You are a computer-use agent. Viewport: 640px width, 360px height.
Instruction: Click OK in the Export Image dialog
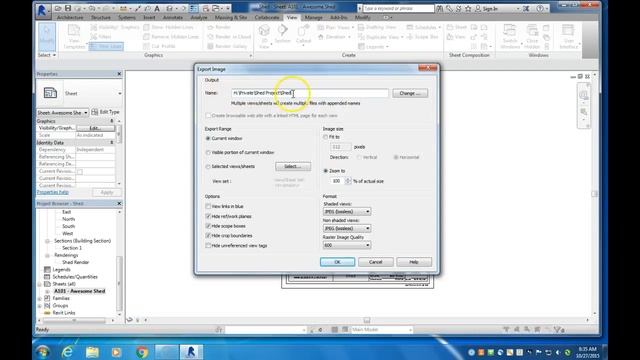pyautogui.click(x=337, y=262)
